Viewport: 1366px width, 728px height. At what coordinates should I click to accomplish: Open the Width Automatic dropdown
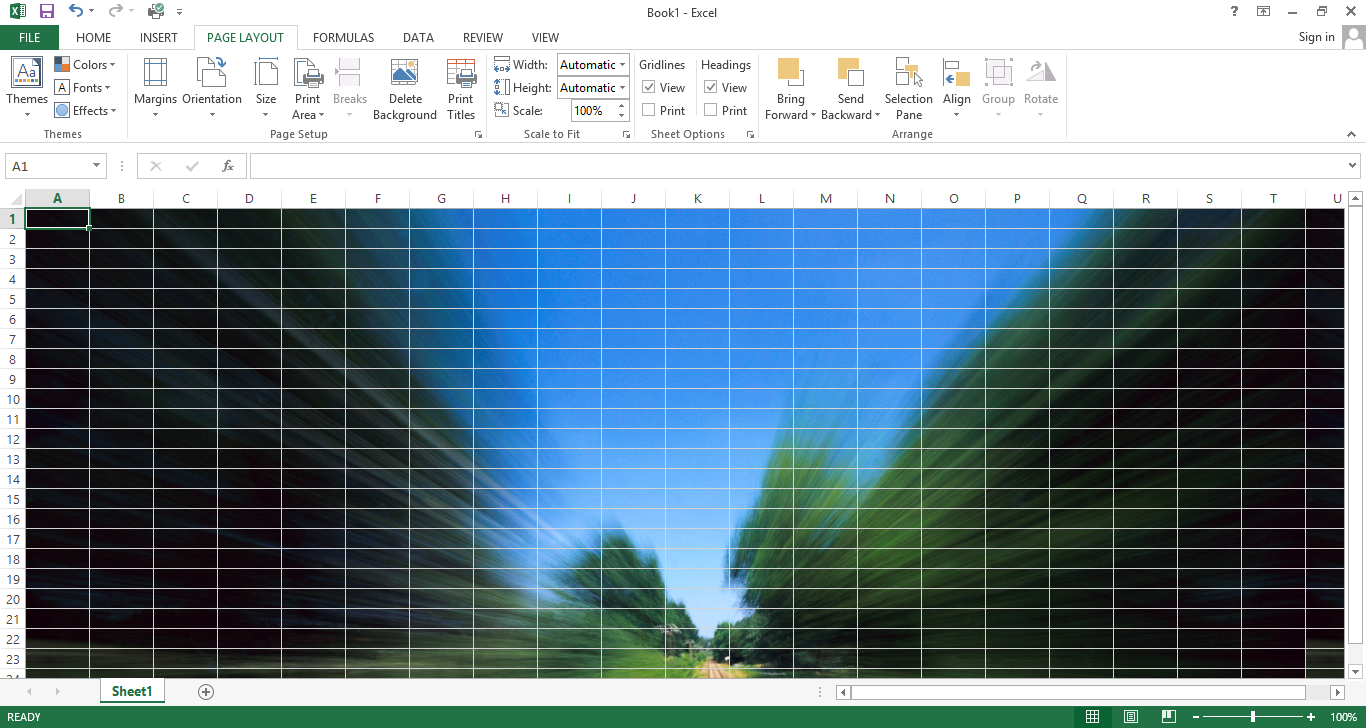pyautogui.click(x=622, y=65)
